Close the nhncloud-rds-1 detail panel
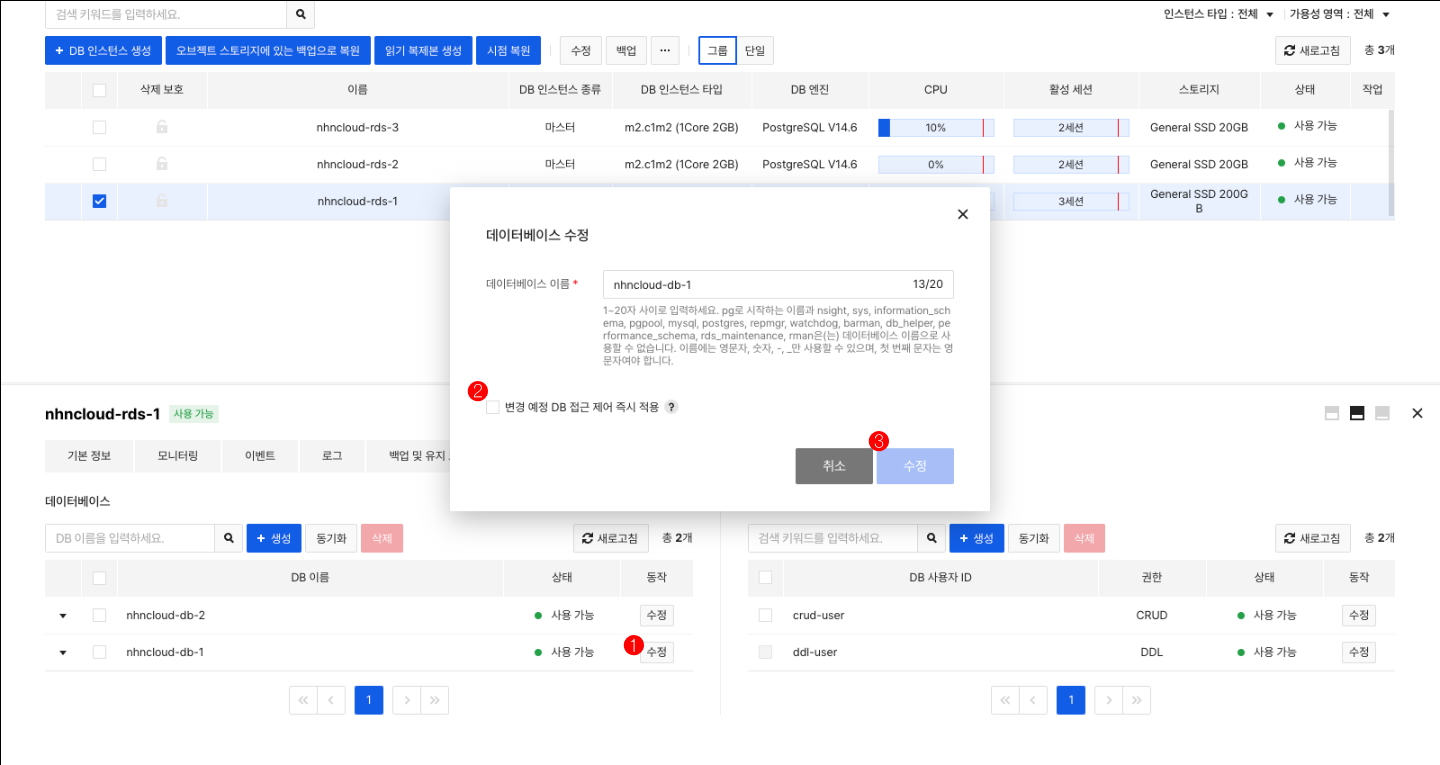 point(1417,413)
